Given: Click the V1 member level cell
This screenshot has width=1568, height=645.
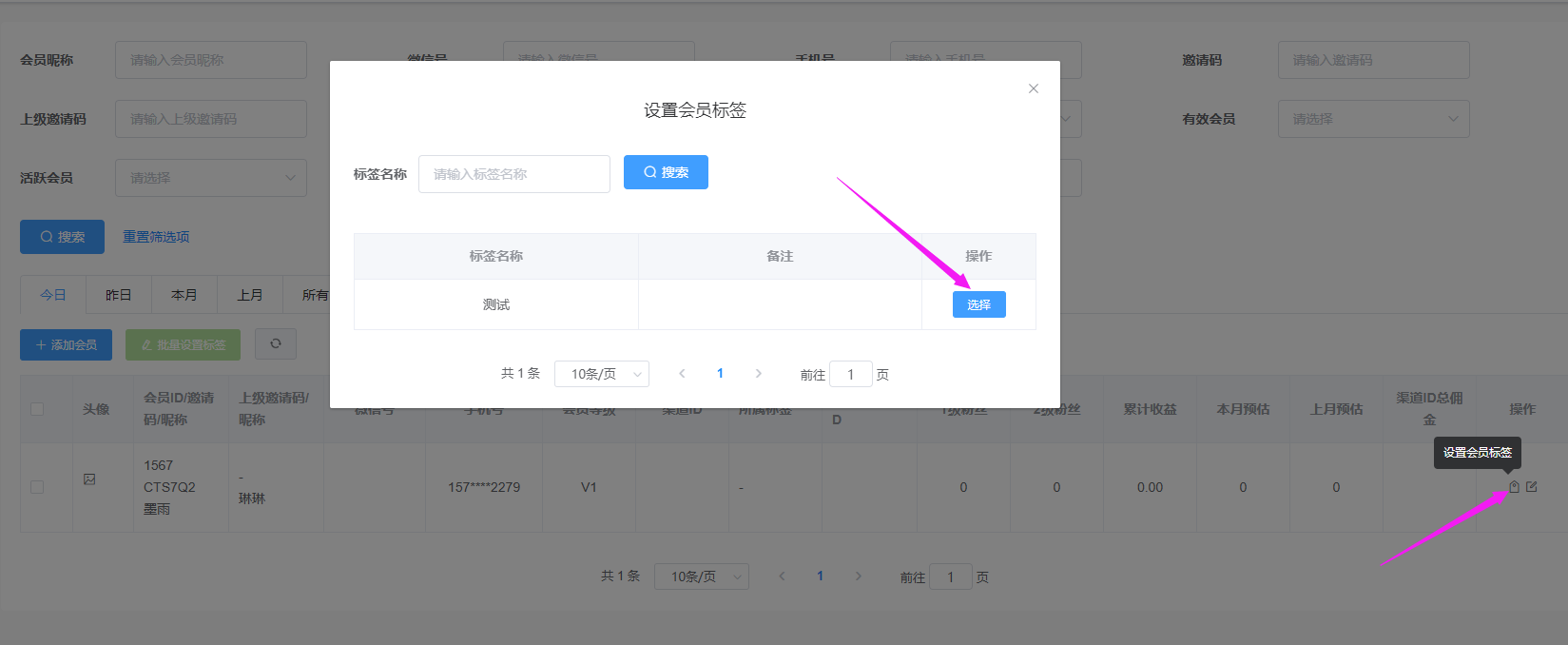Looking at the screenshot, I should (x=589, y=487).
